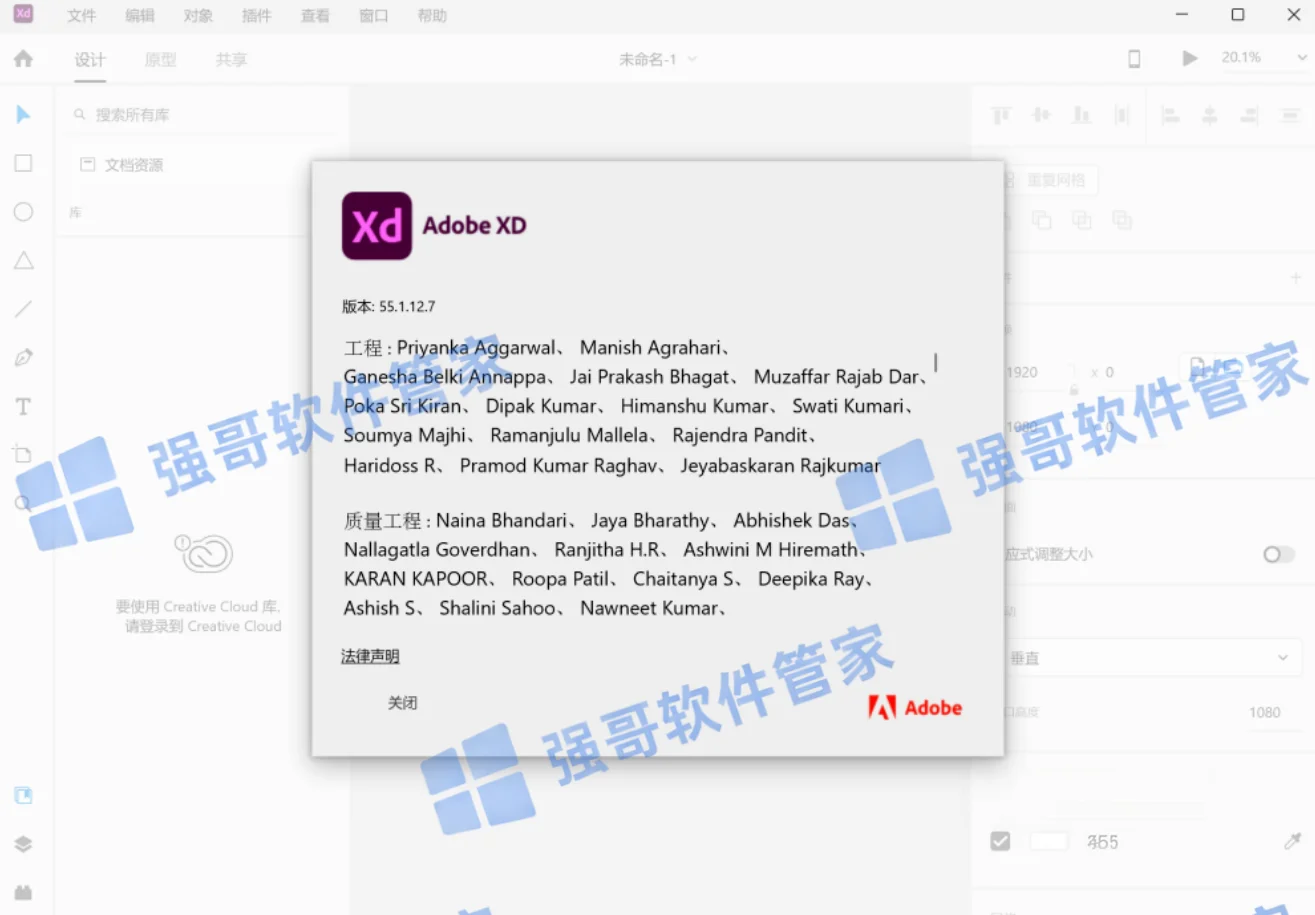Image resolution: width=1315 pixels, height=915 pixels.
Task: Switch to the 共享 tab
Action: [x=231, y=60]
